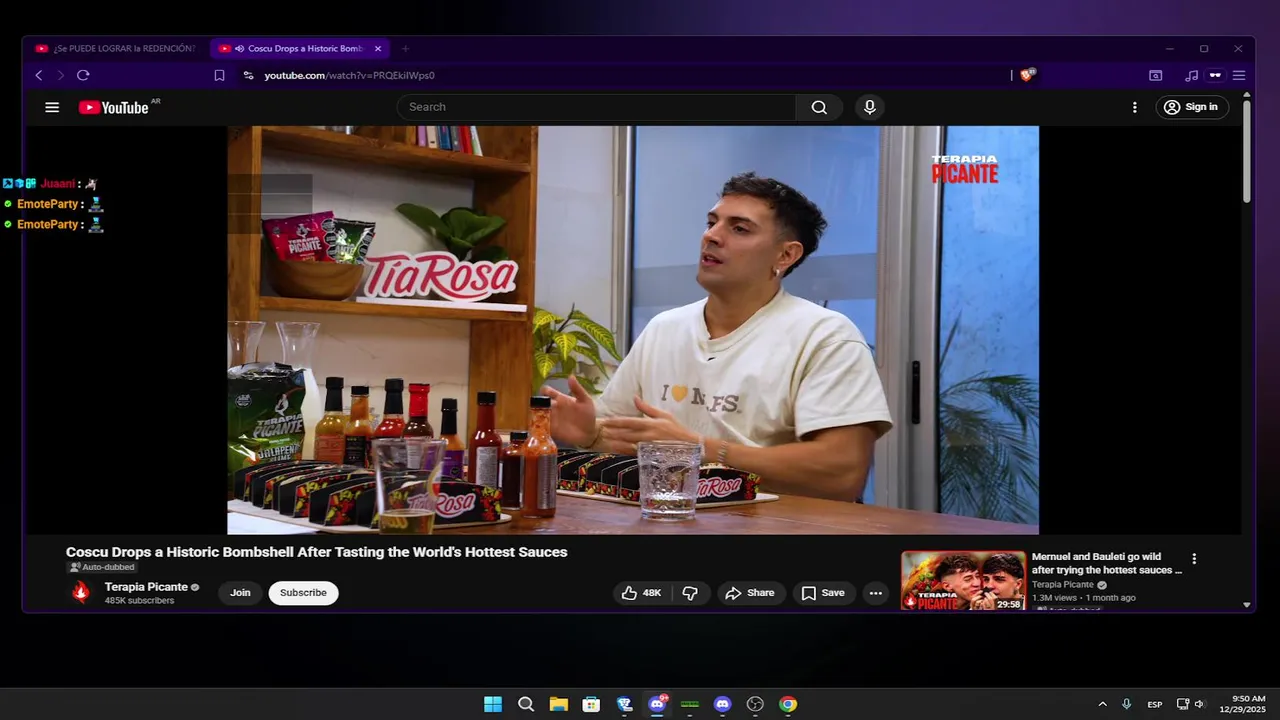Viewport: 1280px width, 720px height.
Task: Open the Mernuel and Bauleti video title
Action: [1106, 563]
